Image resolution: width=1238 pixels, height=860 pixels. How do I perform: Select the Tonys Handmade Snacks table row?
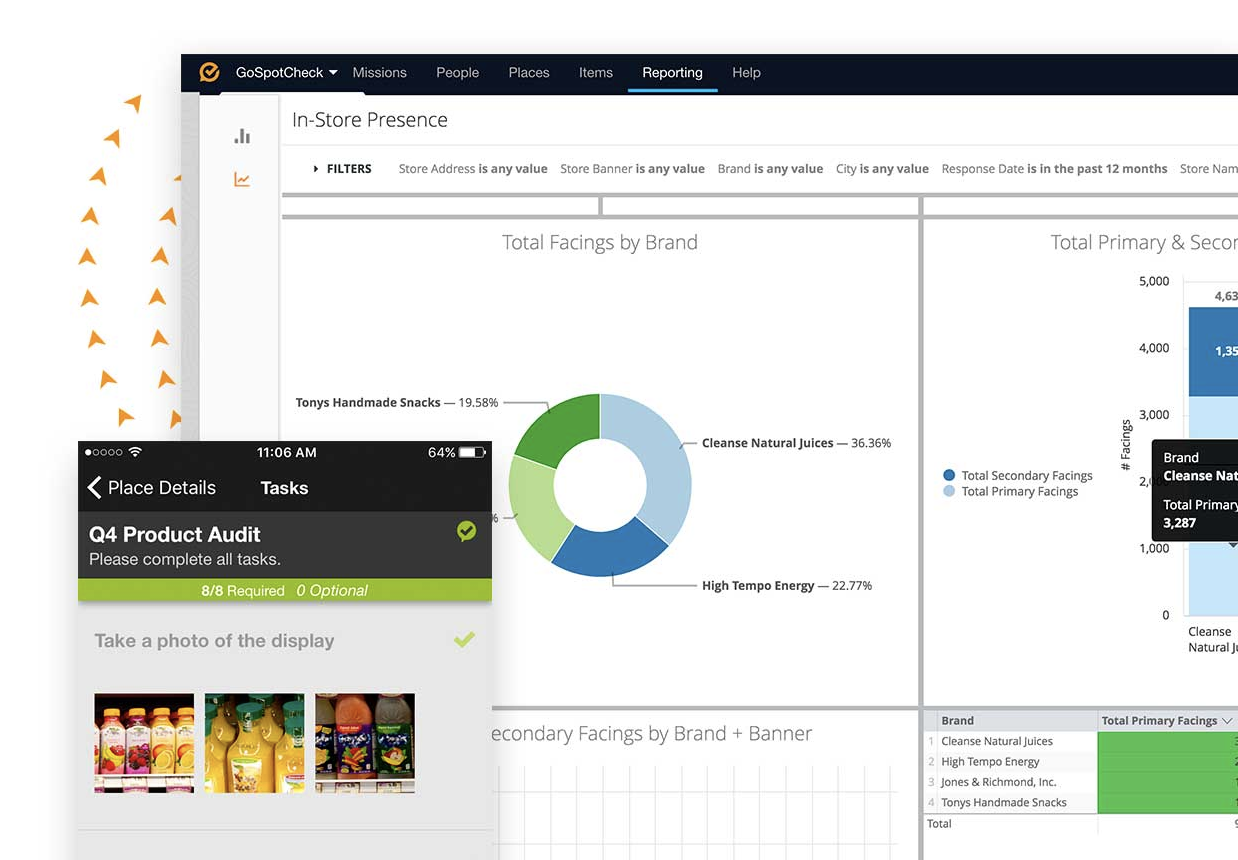click(1081, 802)
